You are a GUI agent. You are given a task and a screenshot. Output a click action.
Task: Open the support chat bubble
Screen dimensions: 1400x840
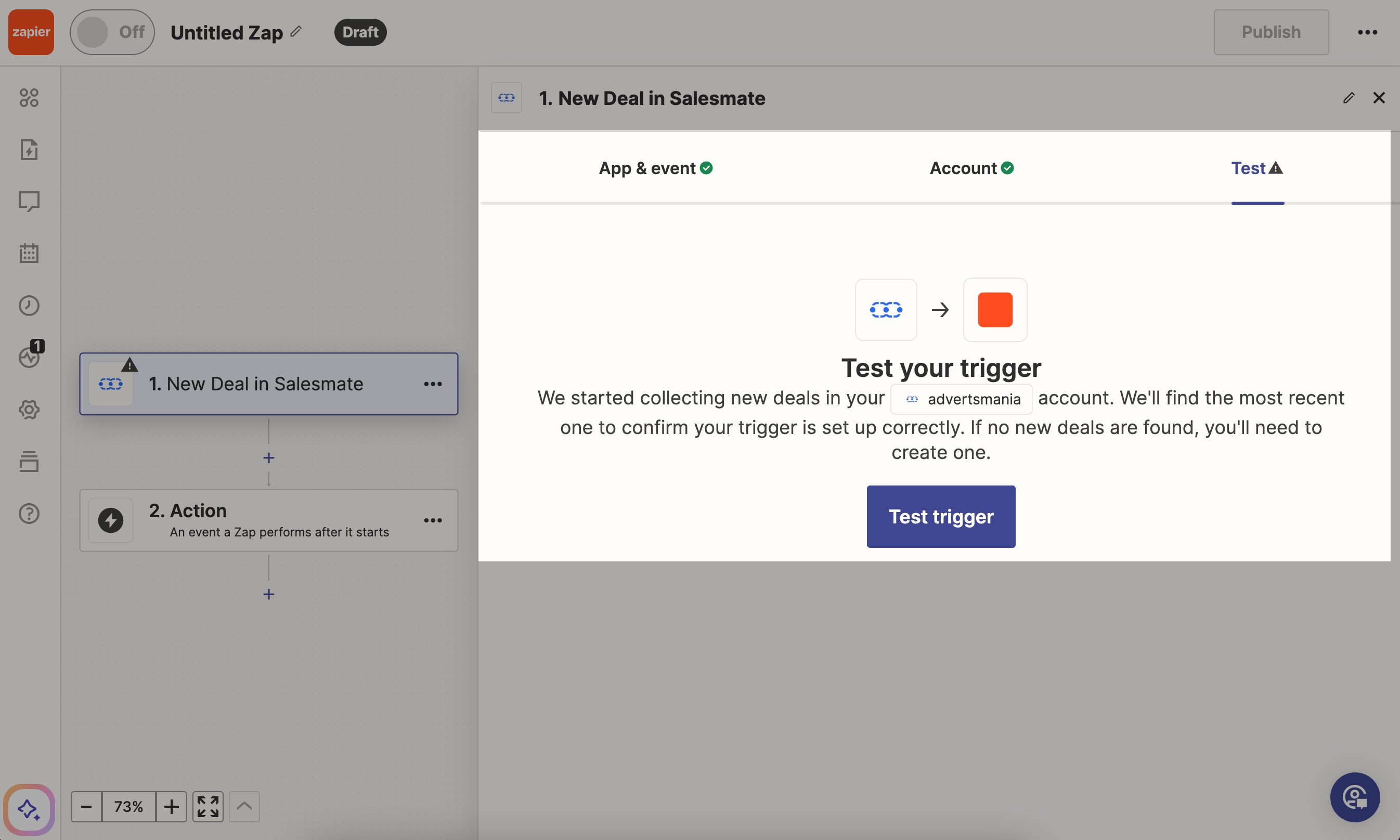[x=1355, y=797]
